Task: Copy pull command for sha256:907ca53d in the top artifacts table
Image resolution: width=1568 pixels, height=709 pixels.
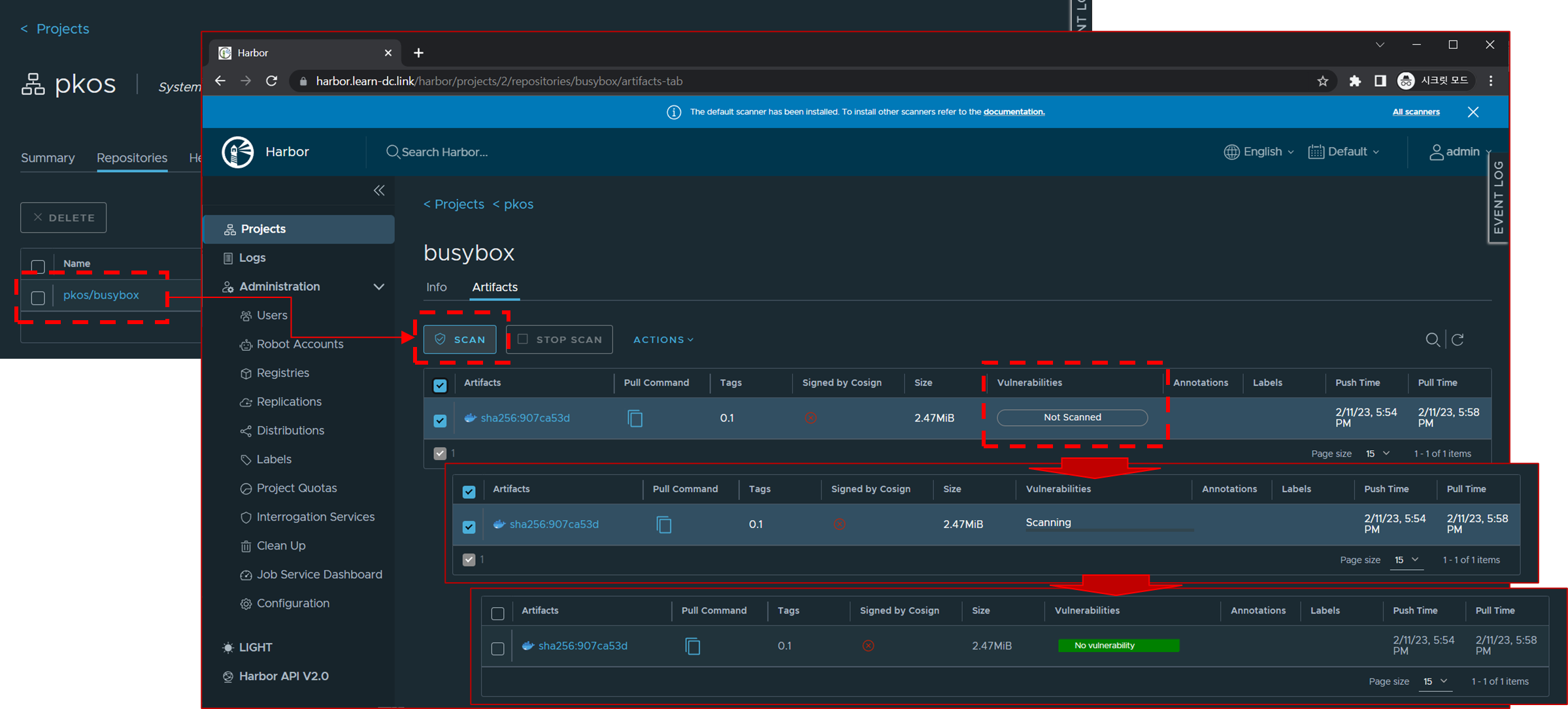Action: coord(635,418)
